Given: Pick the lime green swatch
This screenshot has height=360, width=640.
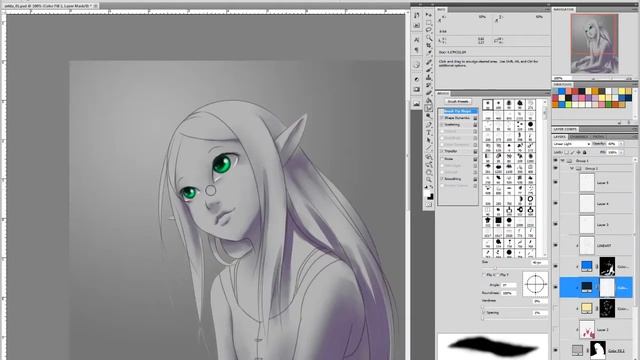Looking at the screenshot, I should tap(568, 105).
